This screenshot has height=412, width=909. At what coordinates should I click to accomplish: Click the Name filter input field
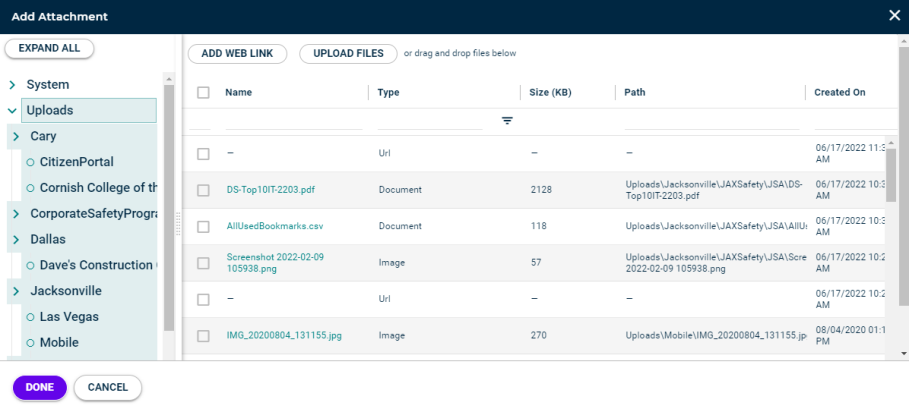pyautogui.click(x=294, y=121)
